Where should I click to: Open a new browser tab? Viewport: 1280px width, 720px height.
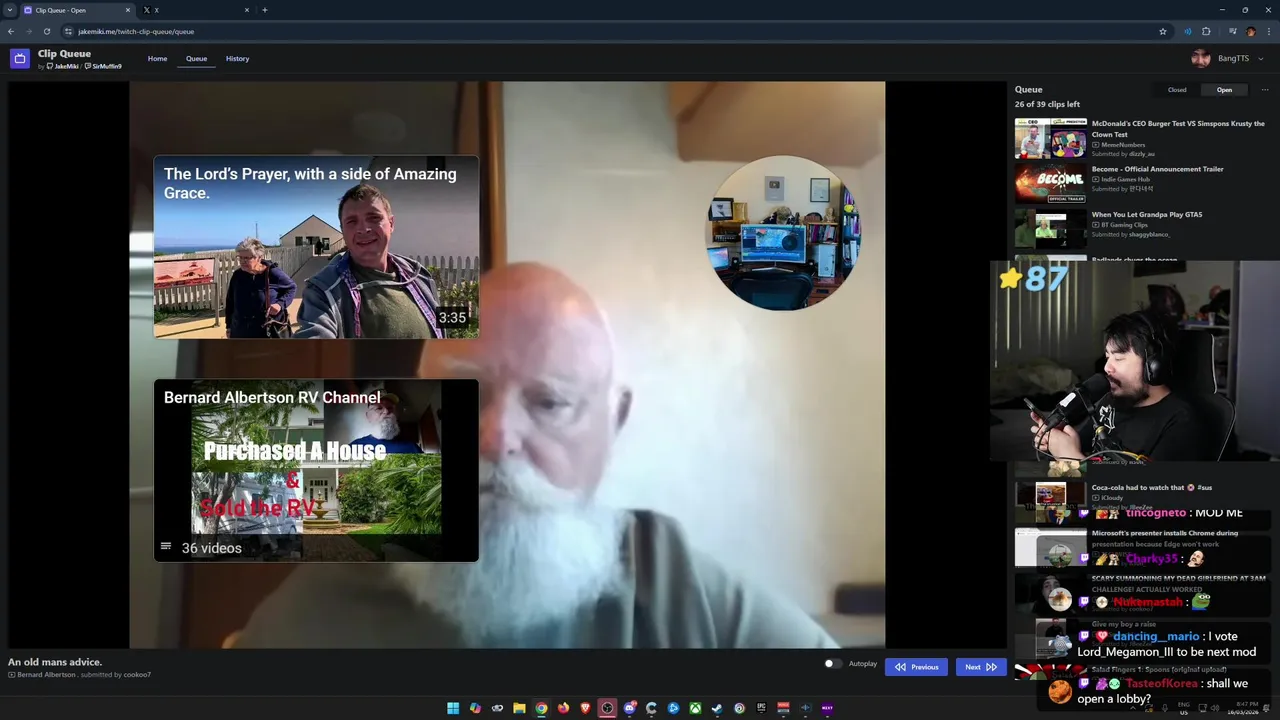click(x=265, y=10)
